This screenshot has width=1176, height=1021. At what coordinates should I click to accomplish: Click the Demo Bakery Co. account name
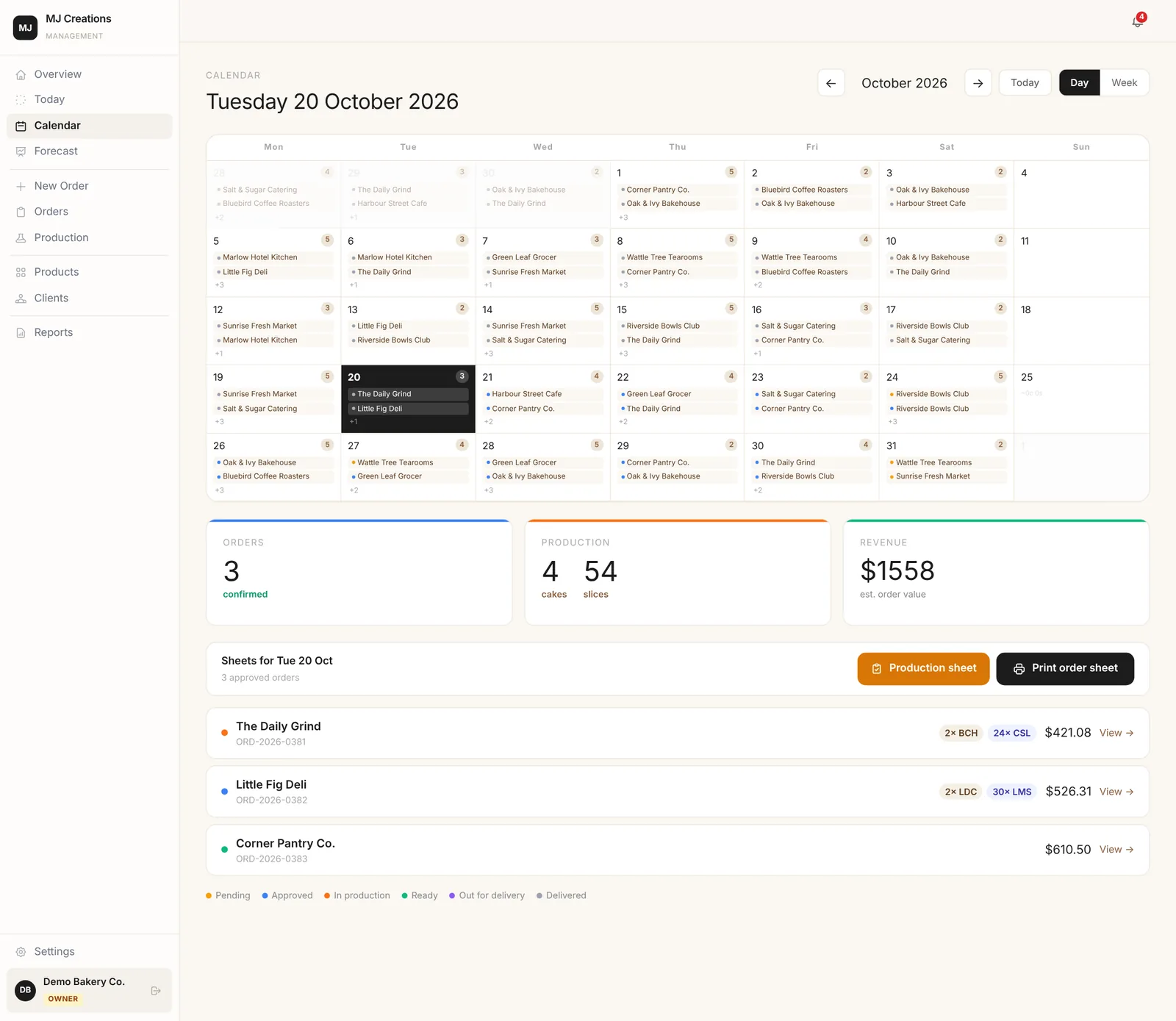click(84, 981)
